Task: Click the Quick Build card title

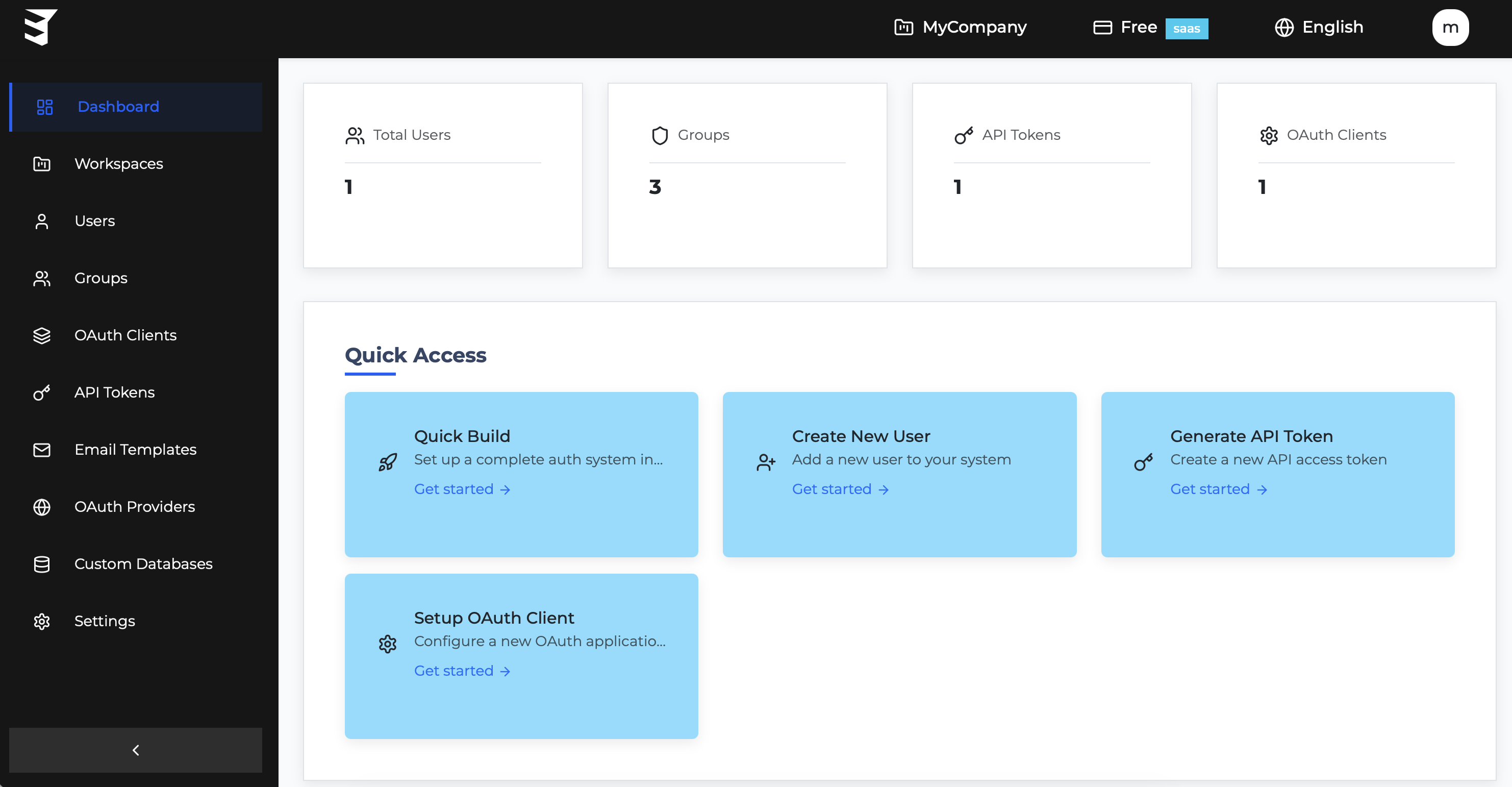Action: pyautogui.click(x=462, y=436)
